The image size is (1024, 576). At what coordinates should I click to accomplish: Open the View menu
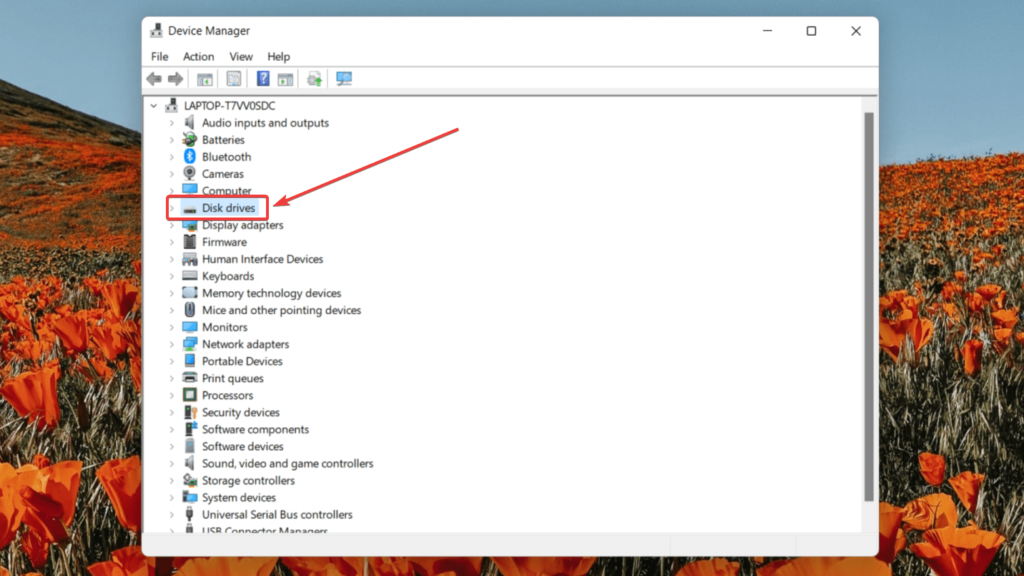coord(240,56)
